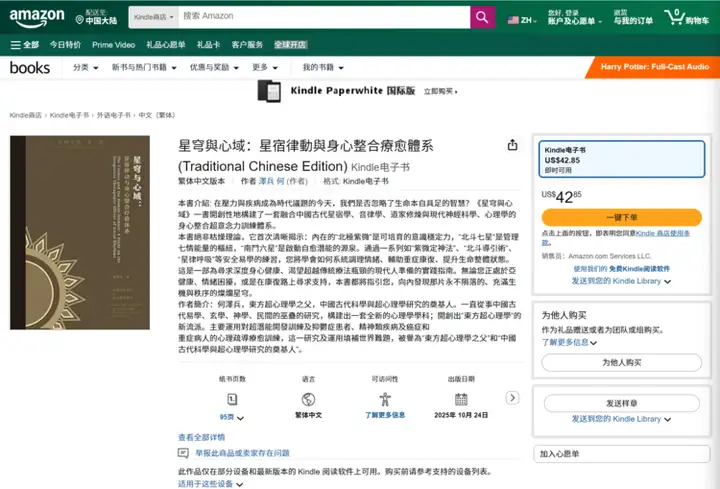Screen dimensions: 720x489
Task: Expand the 优惠与奖励 menu
Action: point(214,67)
